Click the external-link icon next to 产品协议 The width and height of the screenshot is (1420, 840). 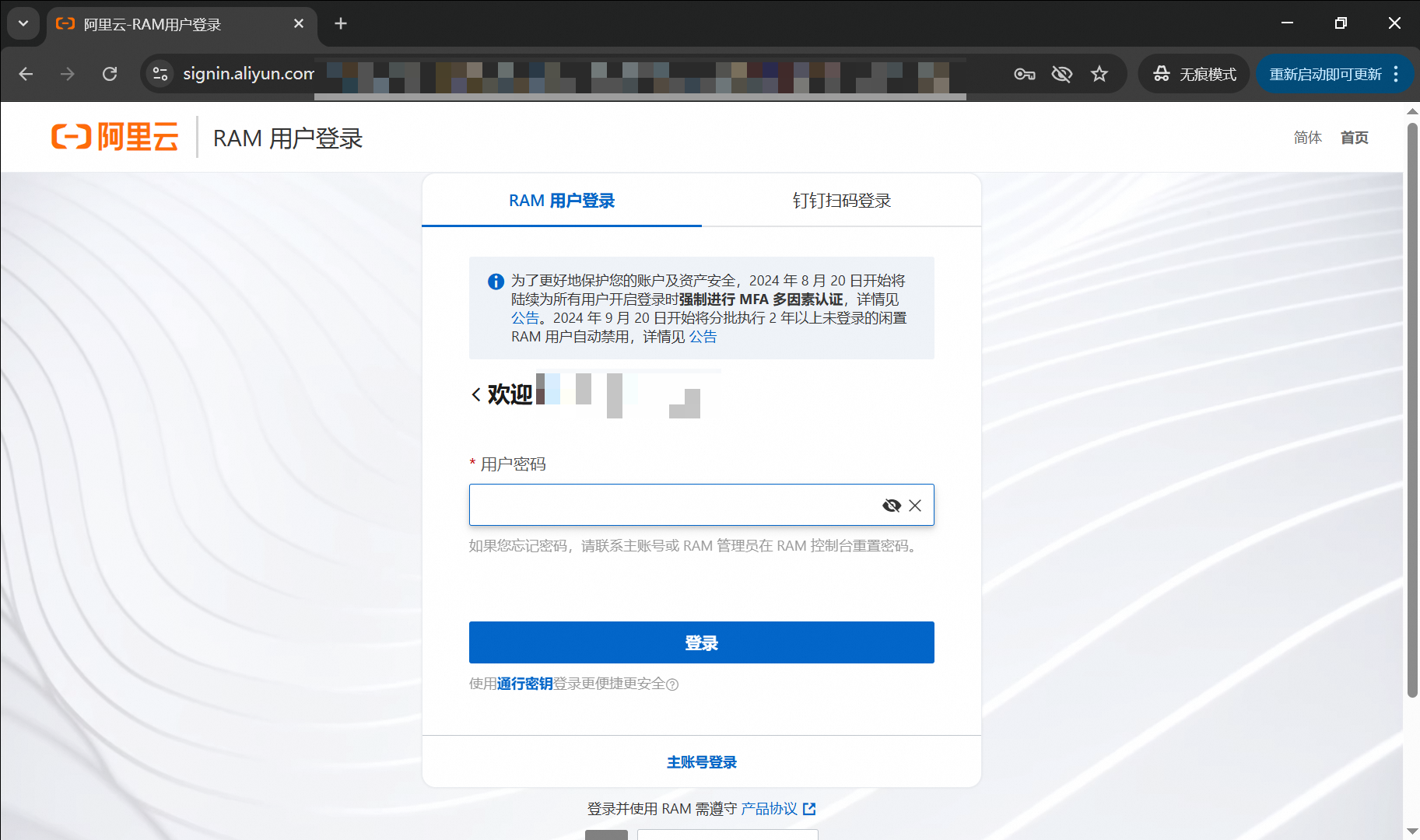coord(809,809)
